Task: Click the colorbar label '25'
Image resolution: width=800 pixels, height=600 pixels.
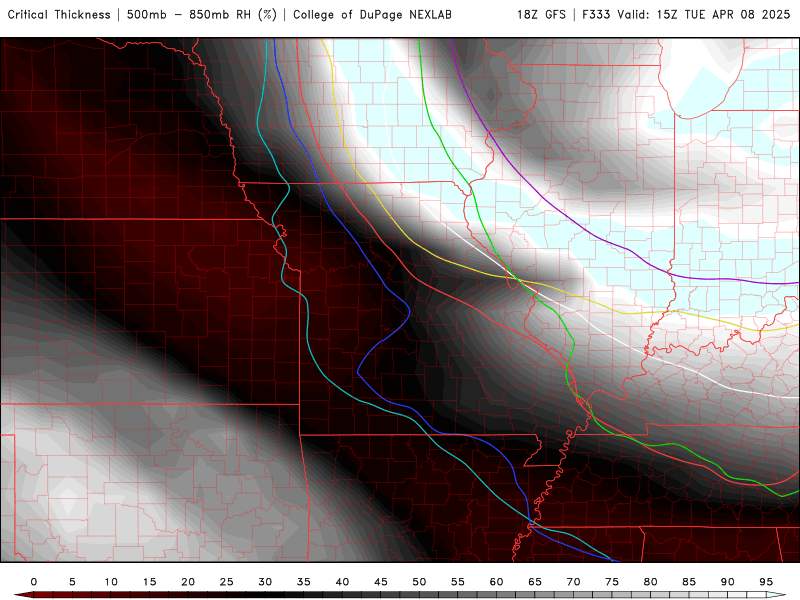Action: (227, 582)
